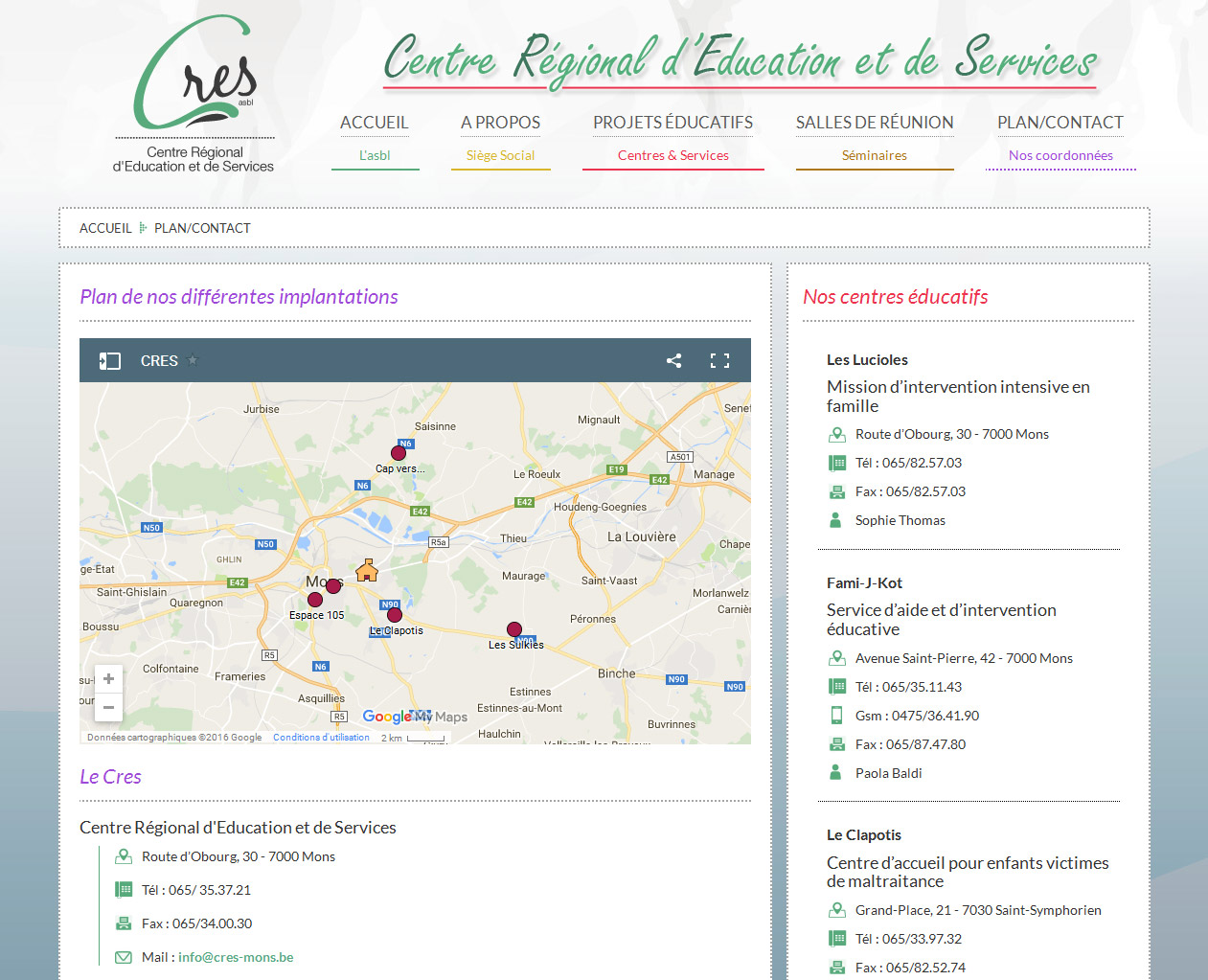Click location icon beside Le Cres Route d'Obourg
The width and height of the screenshot is (1208, 980).
123,856
